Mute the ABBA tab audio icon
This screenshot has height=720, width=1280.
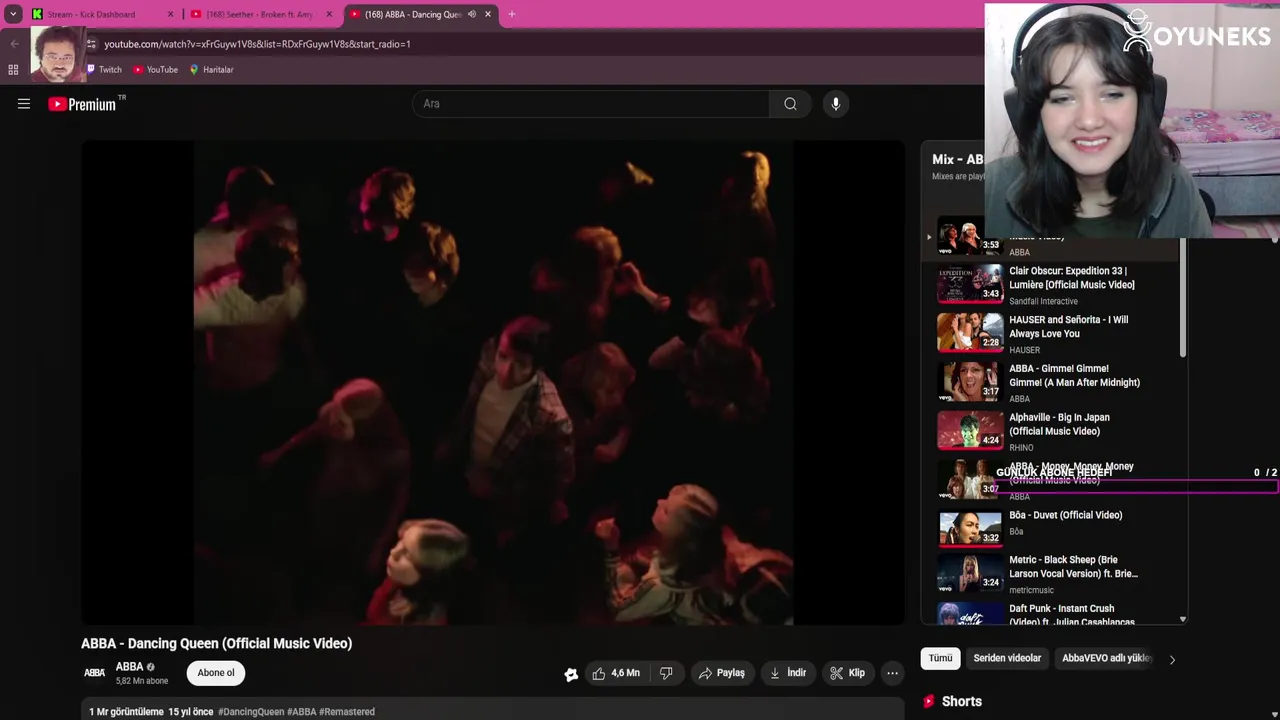click(x=472, y=14)
